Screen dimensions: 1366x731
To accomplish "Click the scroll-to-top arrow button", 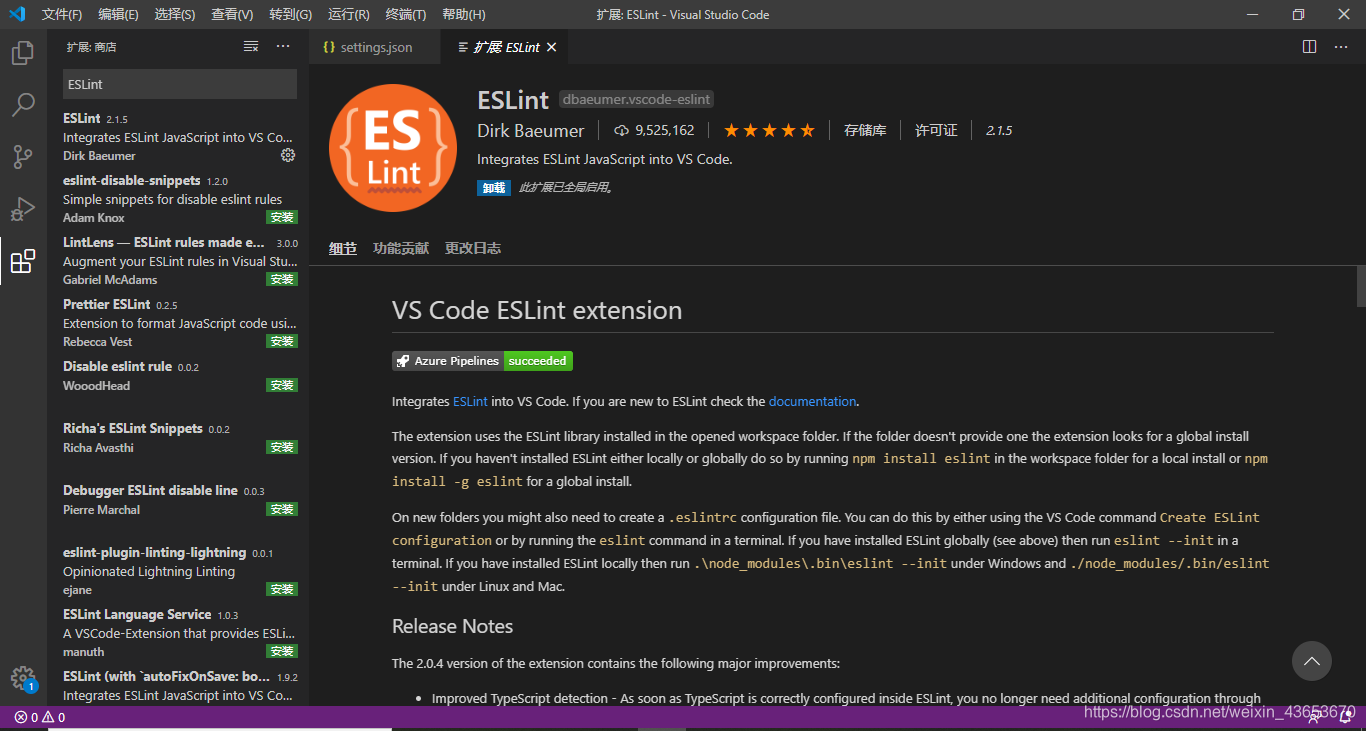I will 1311,661.
